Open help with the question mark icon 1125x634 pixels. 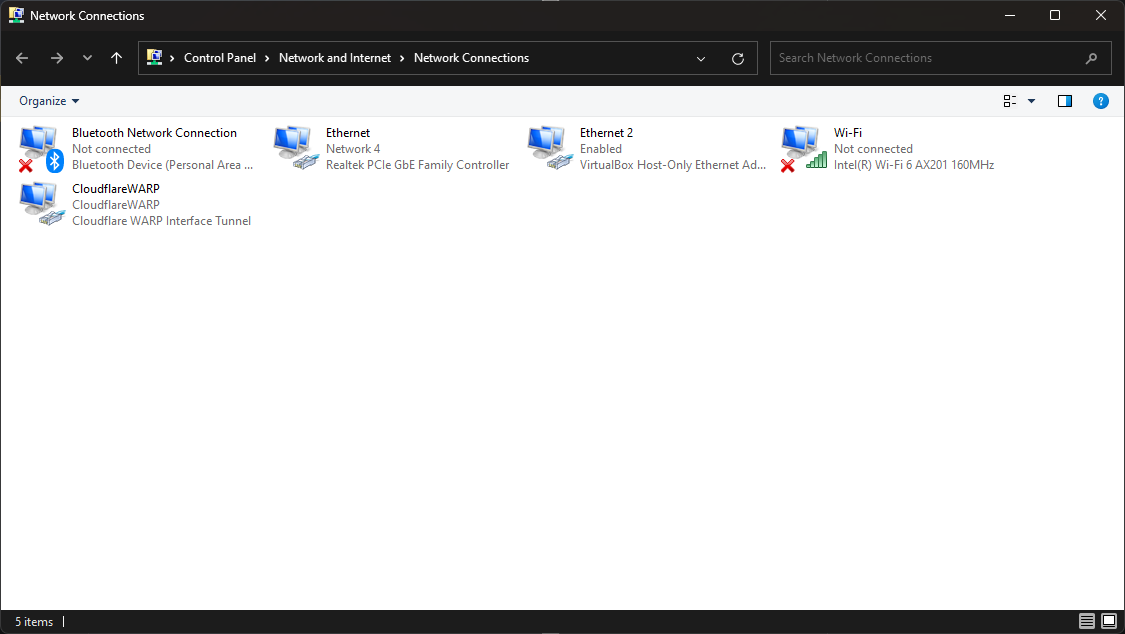1100,101
